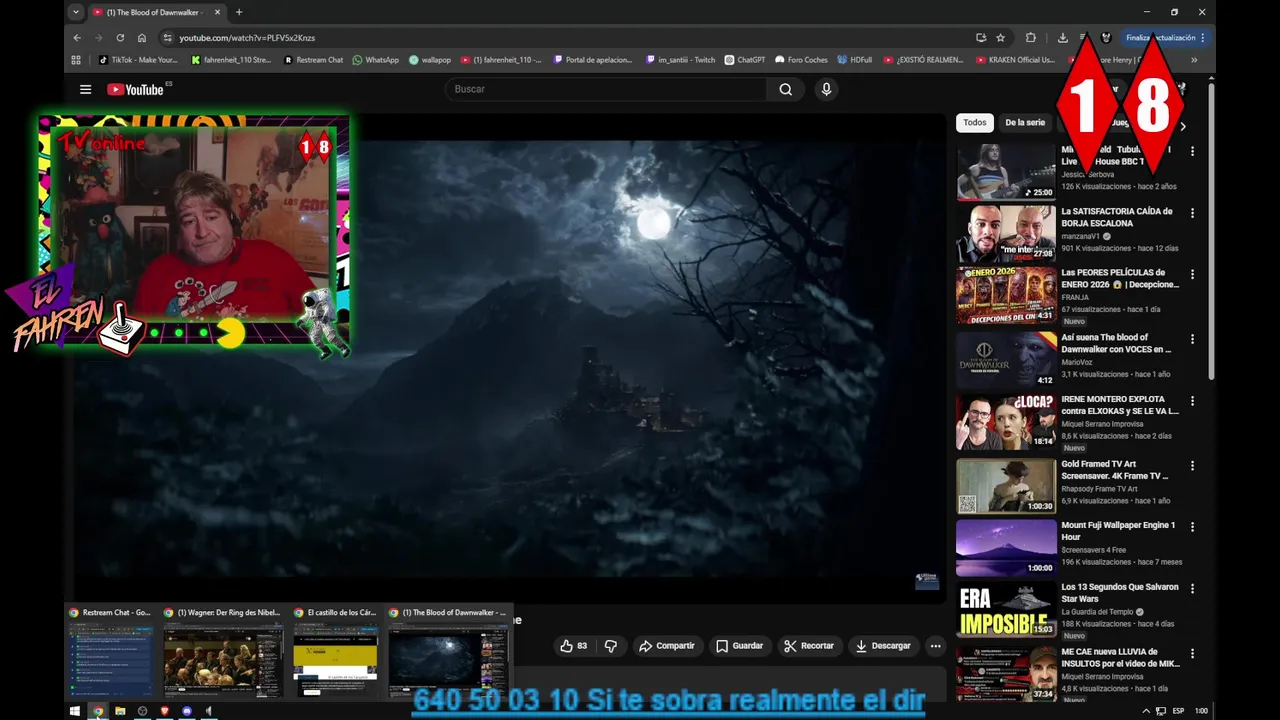Open the YouTube hamburger guide menu
The image size is (1280, 720).
tap(85, 89)
